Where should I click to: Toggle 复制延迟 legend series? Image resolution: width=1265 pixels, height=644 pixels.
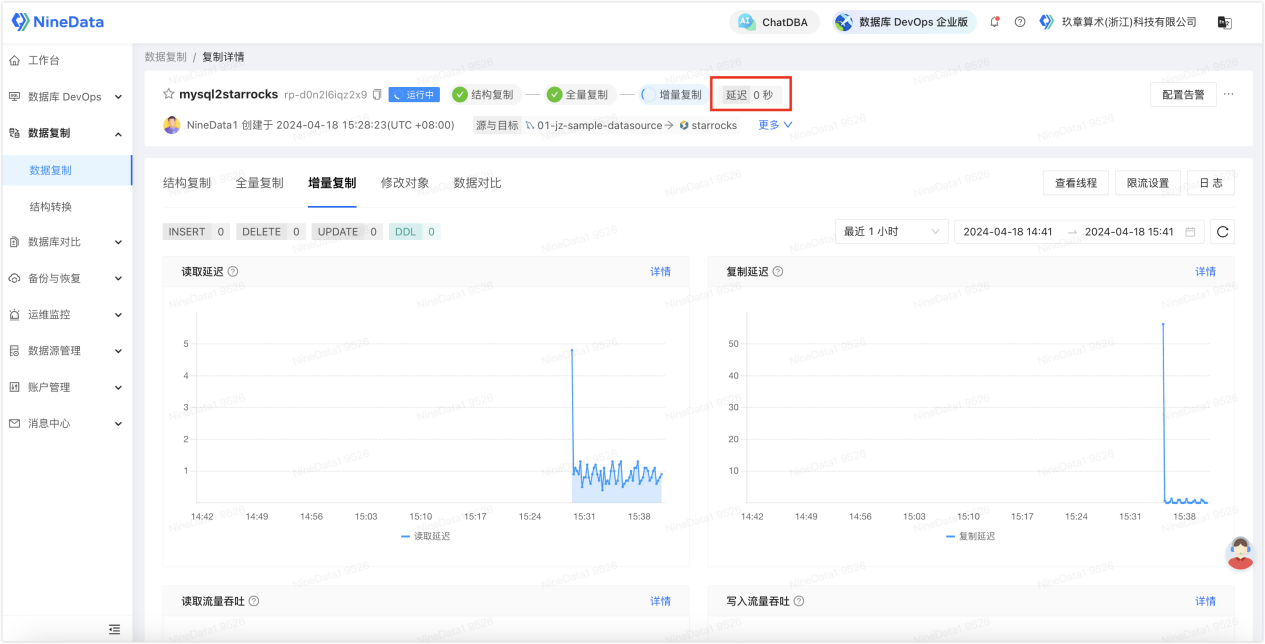[971, 536]
